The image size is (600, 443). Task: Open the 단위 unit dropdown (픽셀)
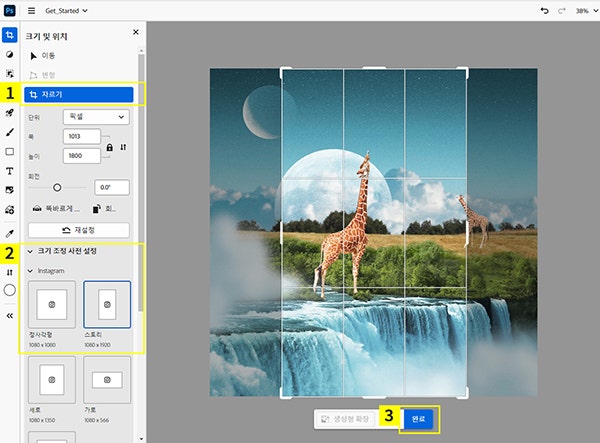96,117
